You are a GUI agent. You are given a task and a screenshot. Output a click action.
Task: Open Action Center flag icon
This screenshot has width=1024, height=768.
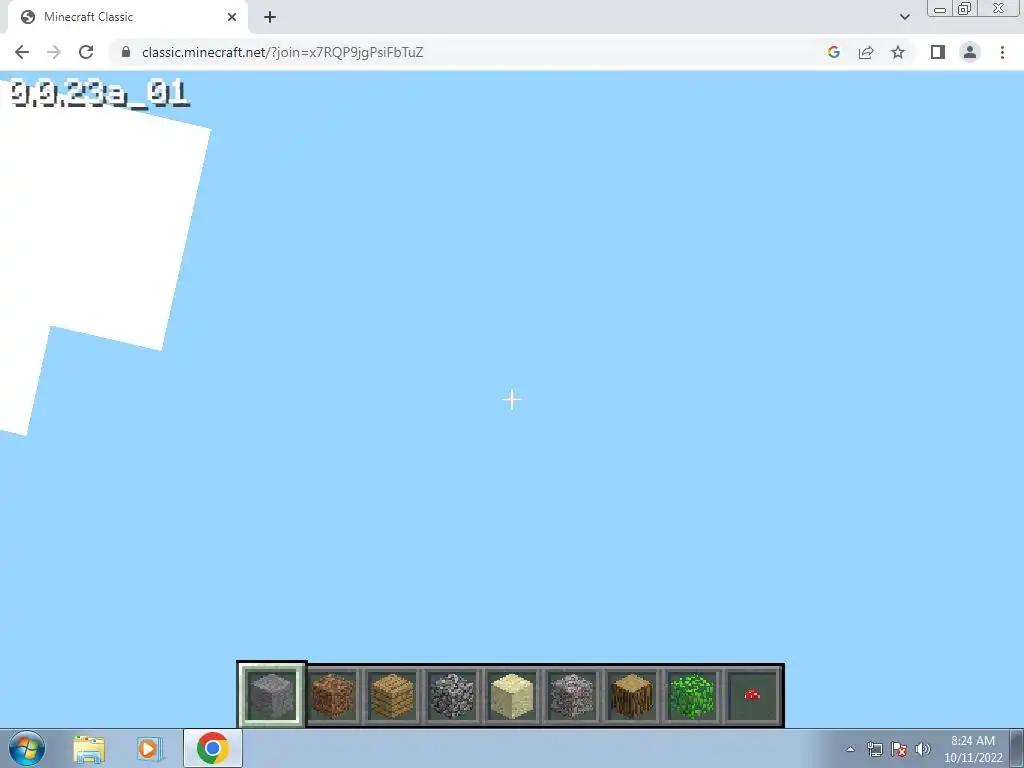click(899, 749)
